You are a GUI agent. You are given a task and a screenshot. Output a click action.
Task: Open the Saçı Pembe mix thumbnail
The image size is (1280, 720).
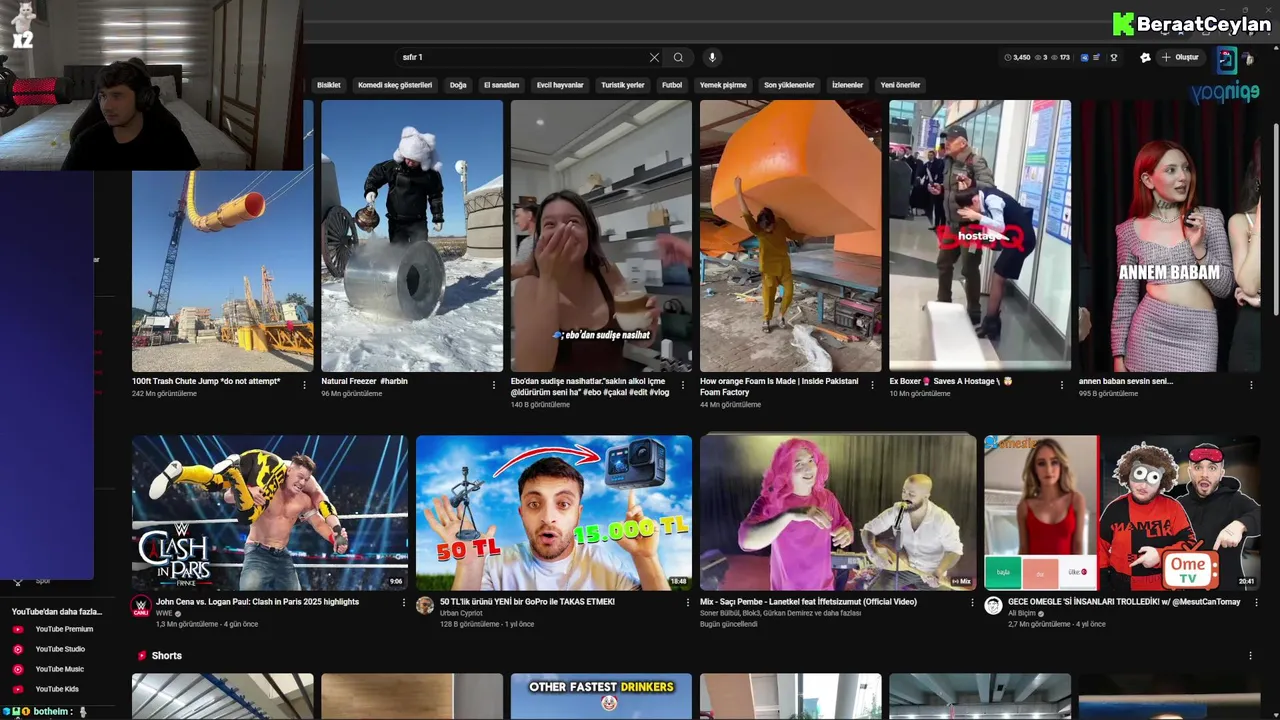(x=838, y=512)
